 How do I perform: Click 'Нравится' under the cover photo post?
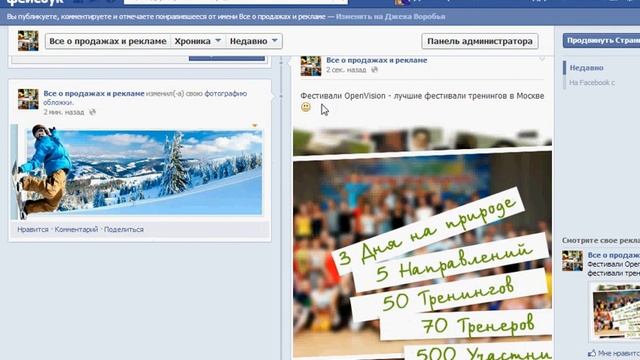tap(33, 229)
